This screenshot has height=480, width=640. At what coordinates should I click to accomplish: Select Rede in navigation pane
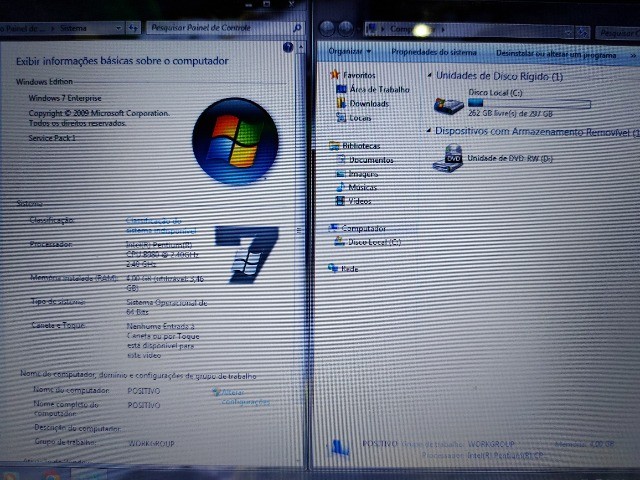(x=343, y=268)
